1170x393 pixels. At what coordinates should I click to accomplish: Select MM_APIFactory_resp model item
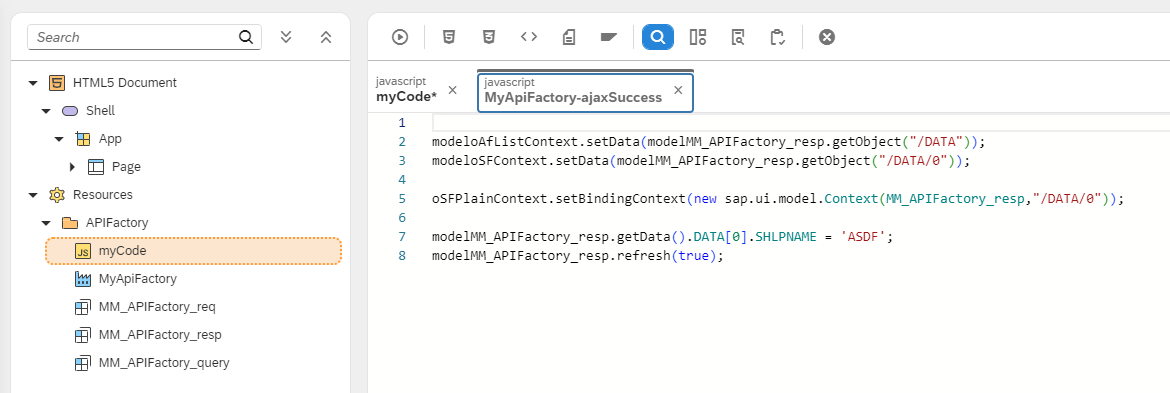click(160, 335)
